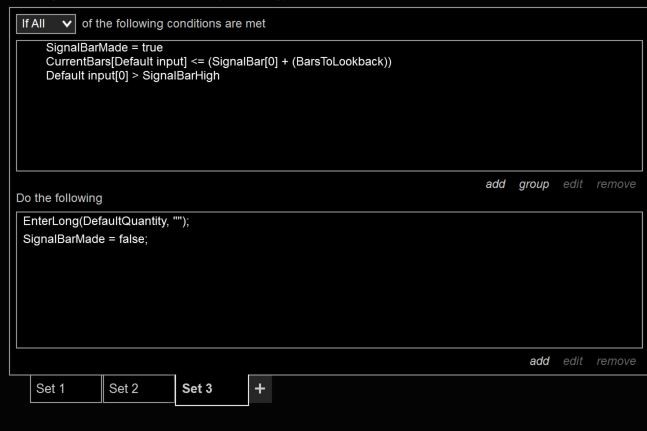Open the "If All" condition dropdown
Viewport: 647px width, 431px height.
click(46, 23)
